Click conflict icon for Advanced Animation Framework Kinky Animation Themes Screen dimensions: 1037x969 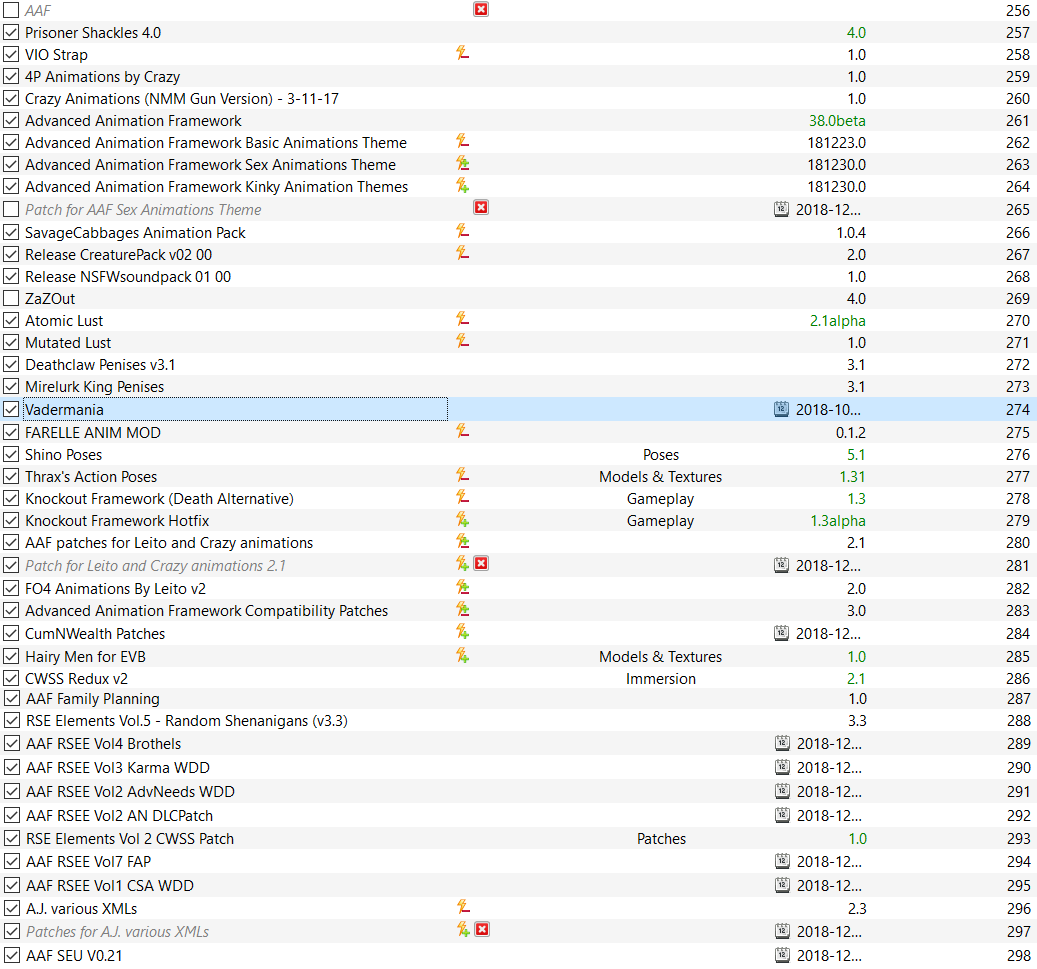click(462, 185)
